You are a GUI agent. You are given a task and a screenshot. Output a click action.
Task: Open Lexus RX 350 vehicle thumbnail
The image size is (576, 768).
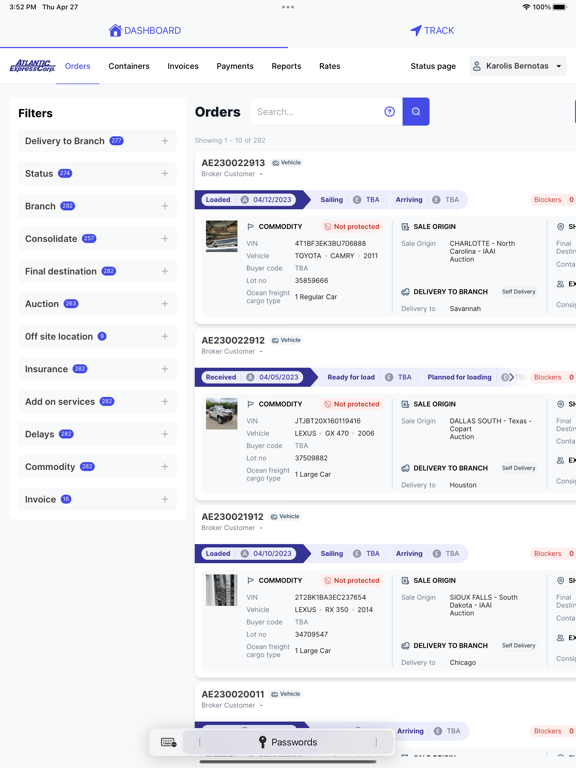tap(221, 590)
